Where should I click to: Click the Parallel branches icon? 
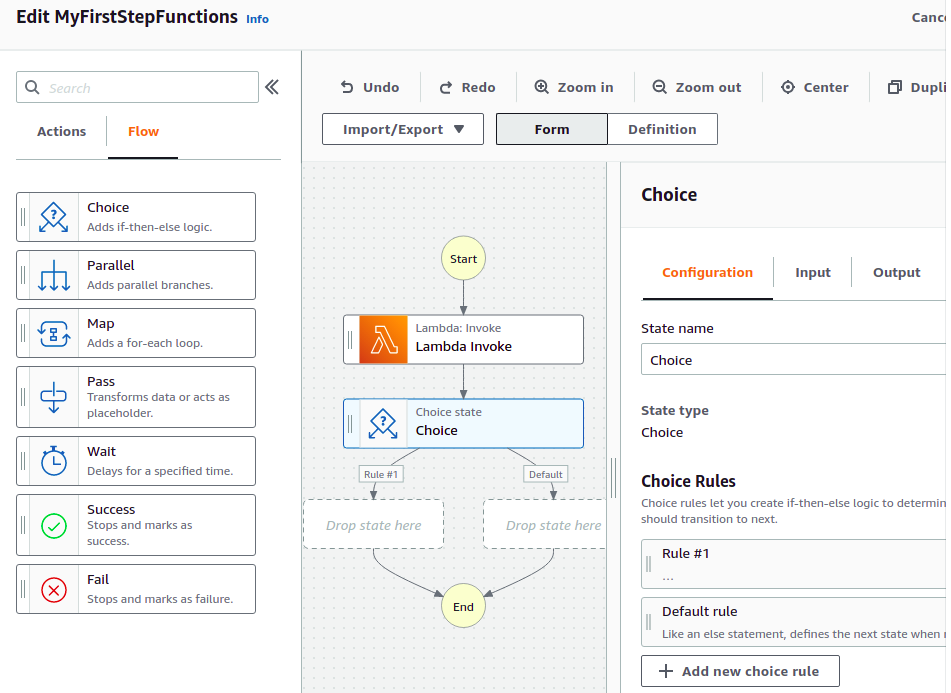[53, 275]
